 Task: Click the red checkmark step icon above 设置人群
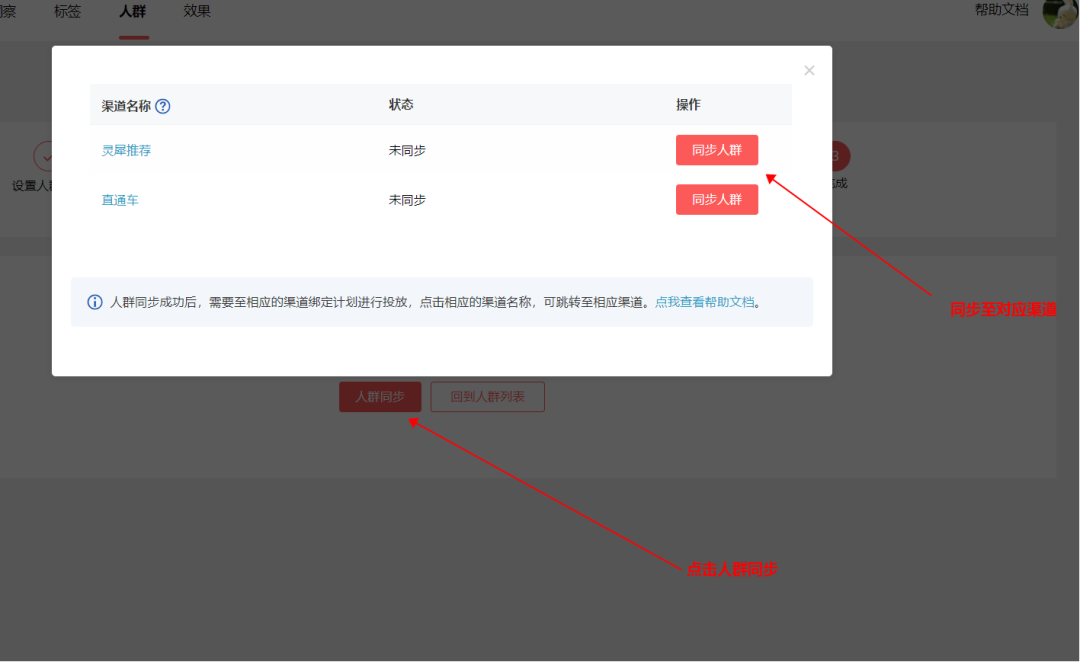(x=47, y=156)
